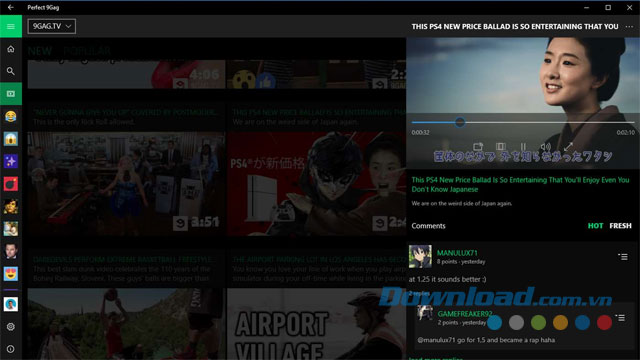Open the GAMEFREAKER92 username link
The height and width of the screenshot is (360, 640).
tap(464, 314)
